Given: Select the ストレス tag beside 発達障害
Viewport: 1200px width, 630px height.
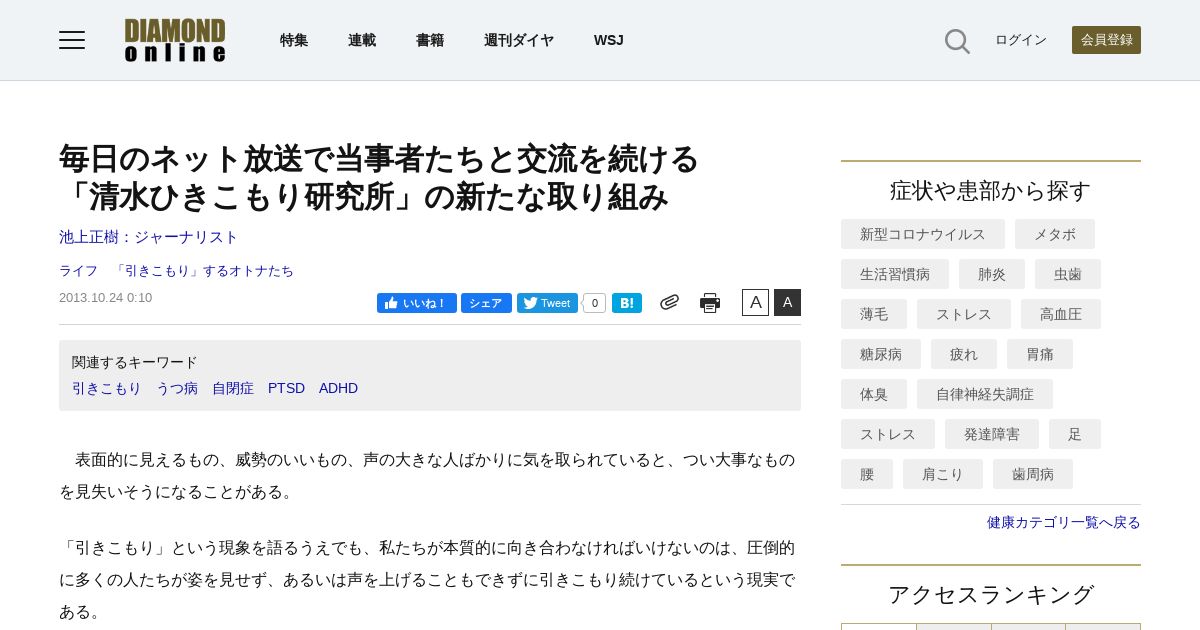Looking at the screenshot, I should [888, 434].
